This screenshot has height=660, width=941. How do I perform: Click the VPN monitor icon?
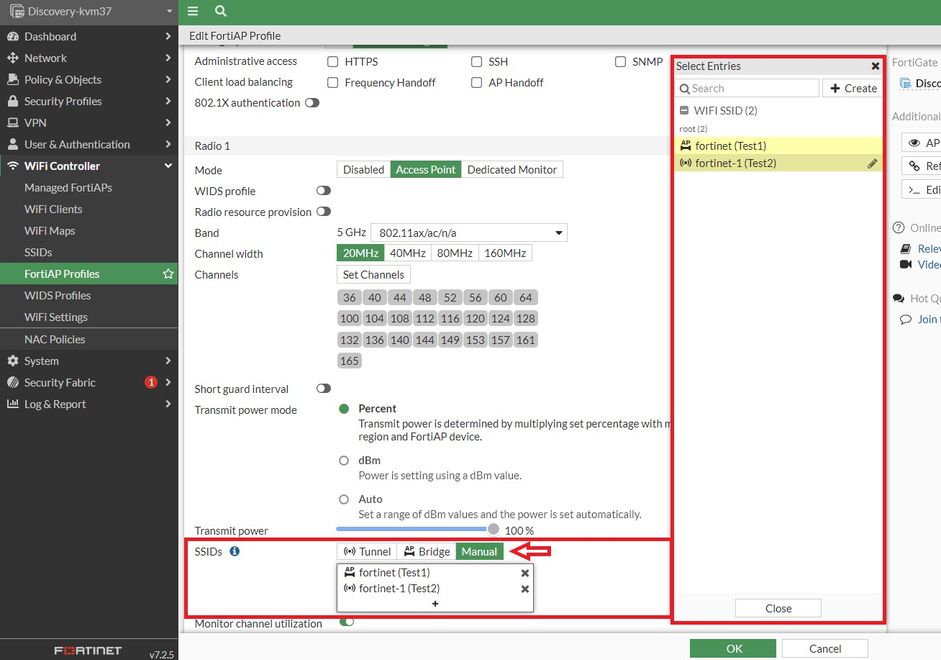(x=13, y=123)
